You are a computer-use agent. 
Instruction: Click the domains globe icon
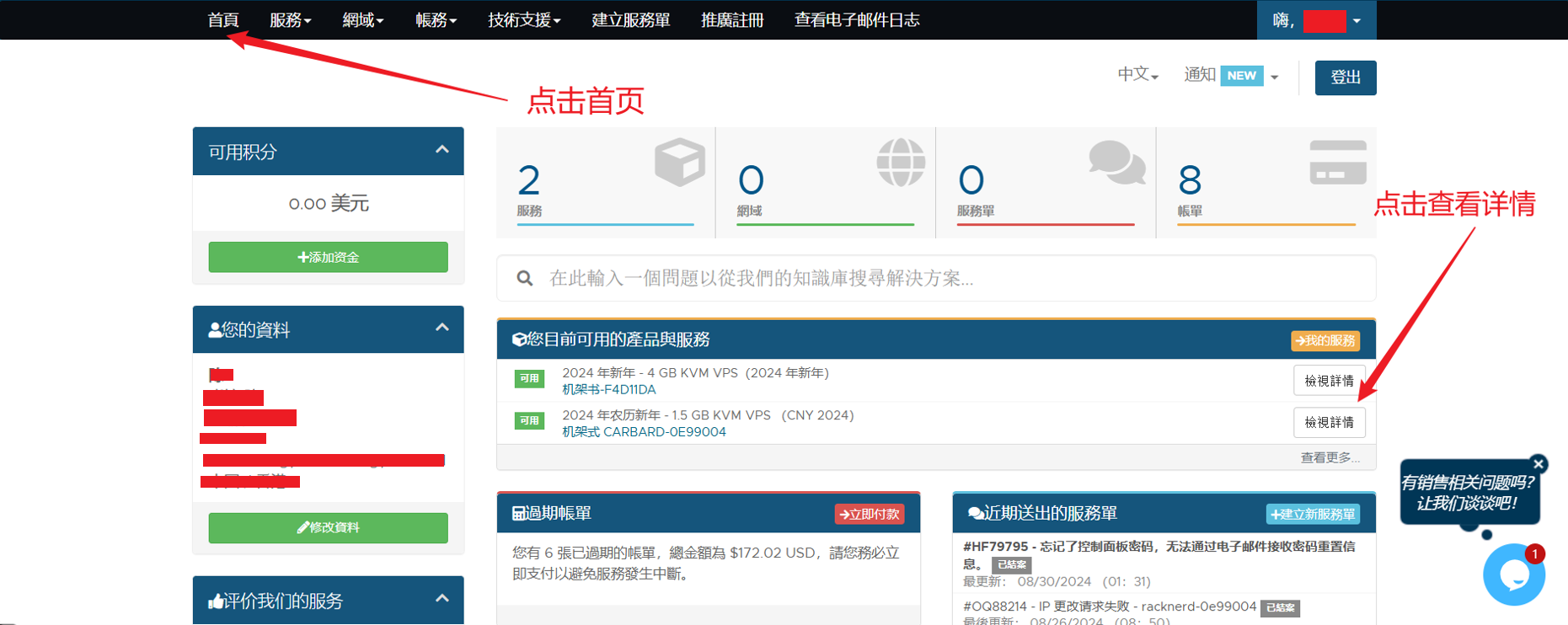click(900, 162)
